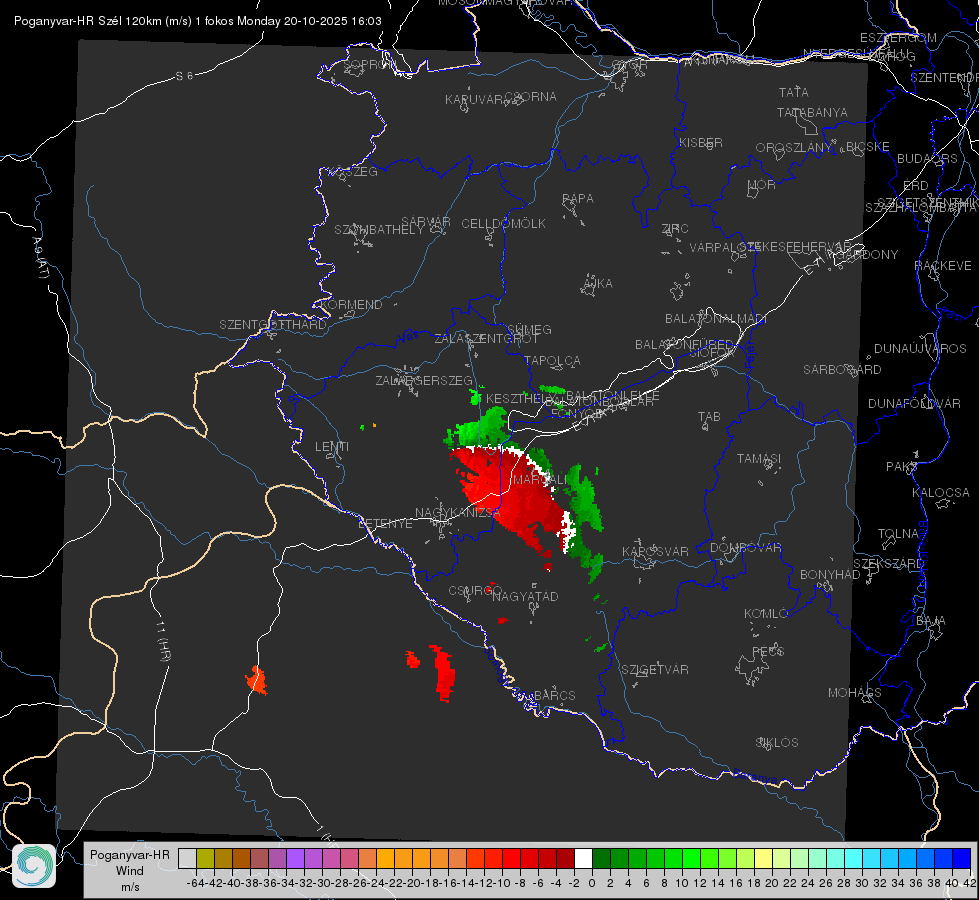Select the TATABANYA city label
979x900 pixels.
click(x=812, y=112)
